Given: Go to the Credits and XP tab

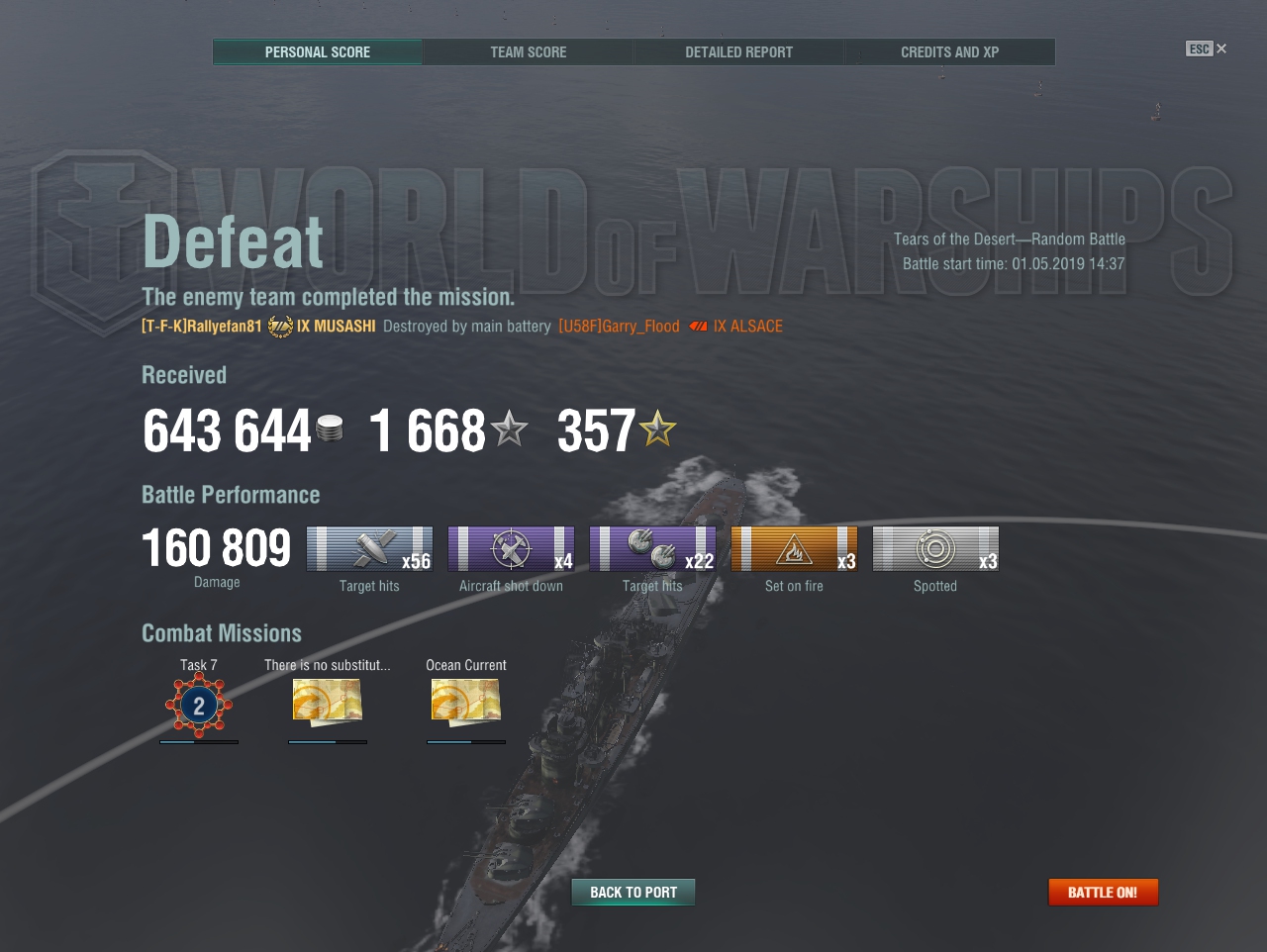Looking at the screenshot, I should [x=950, y=52].
